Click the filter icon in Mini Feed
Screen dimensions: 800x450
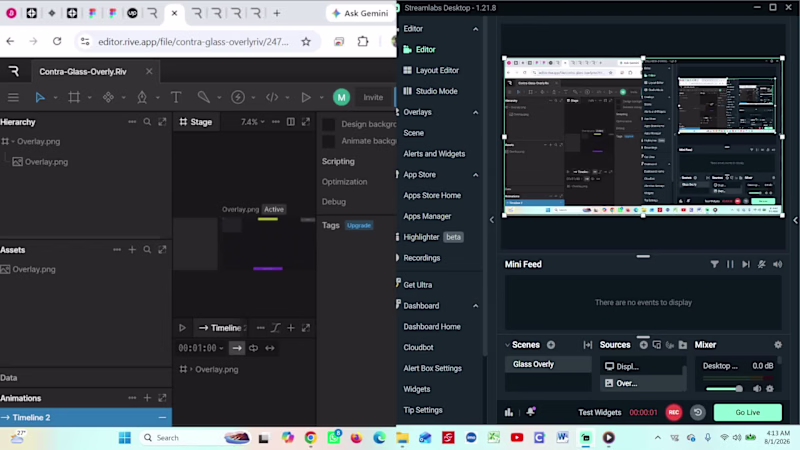pyautogui.click(x=714, y=264)
